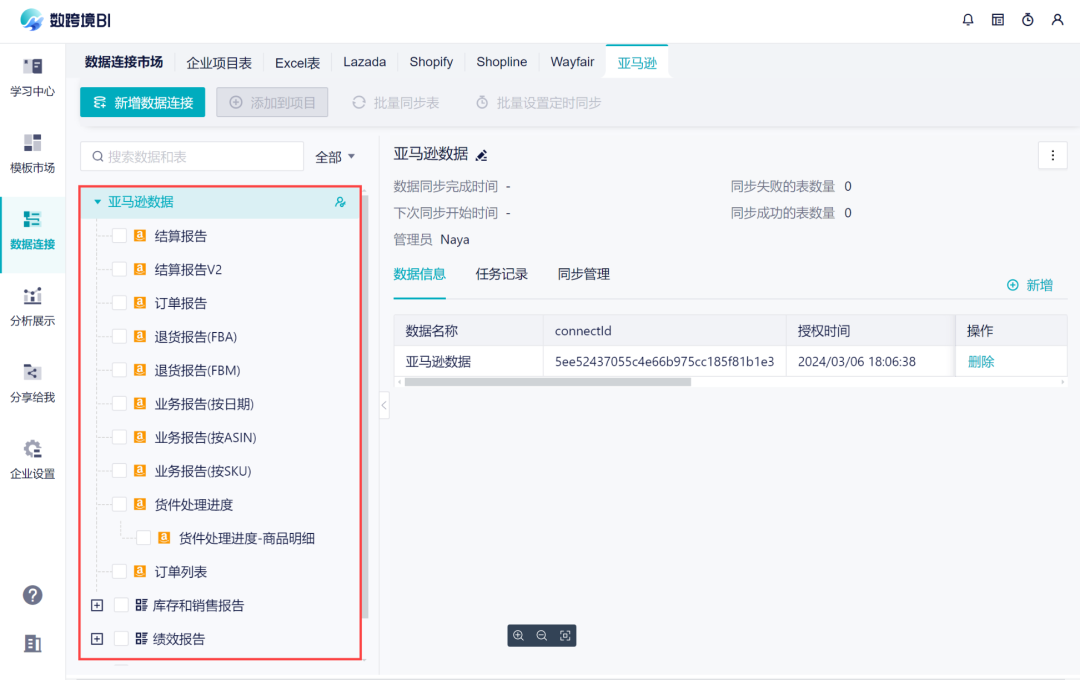The height and width of the screenshot is (680, 1080).
Task: Collapse the left panel with the arrow handle
Action: coord(384,405)
